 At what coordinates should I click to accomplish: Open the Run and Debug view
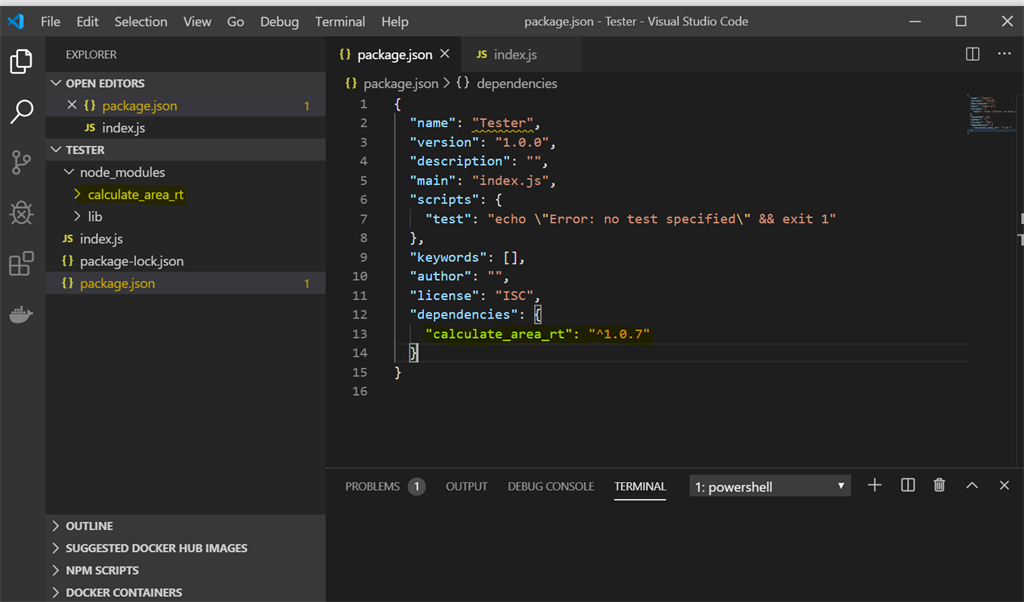21,212
